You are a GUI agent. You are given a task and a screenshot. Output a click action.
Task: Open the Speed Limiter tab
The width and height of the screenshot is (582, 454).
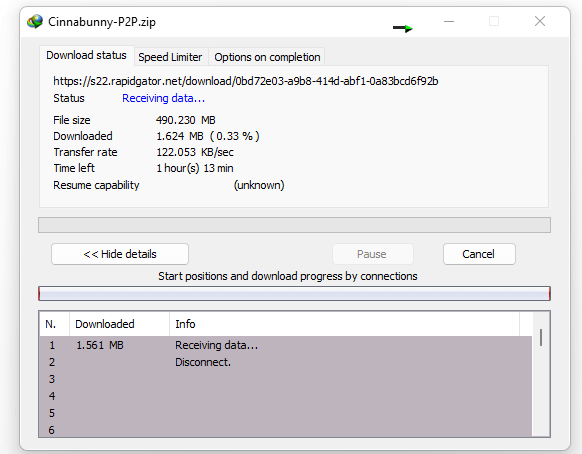pos(170,57)
